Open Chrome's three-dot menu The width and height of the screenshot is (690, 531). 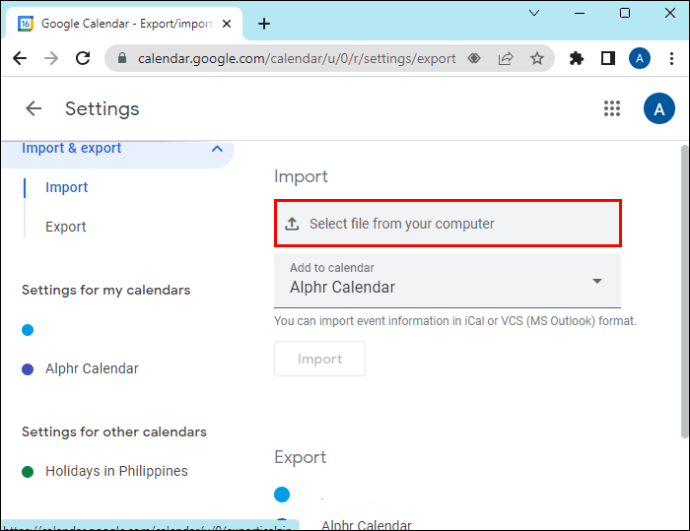coord(671,58)
